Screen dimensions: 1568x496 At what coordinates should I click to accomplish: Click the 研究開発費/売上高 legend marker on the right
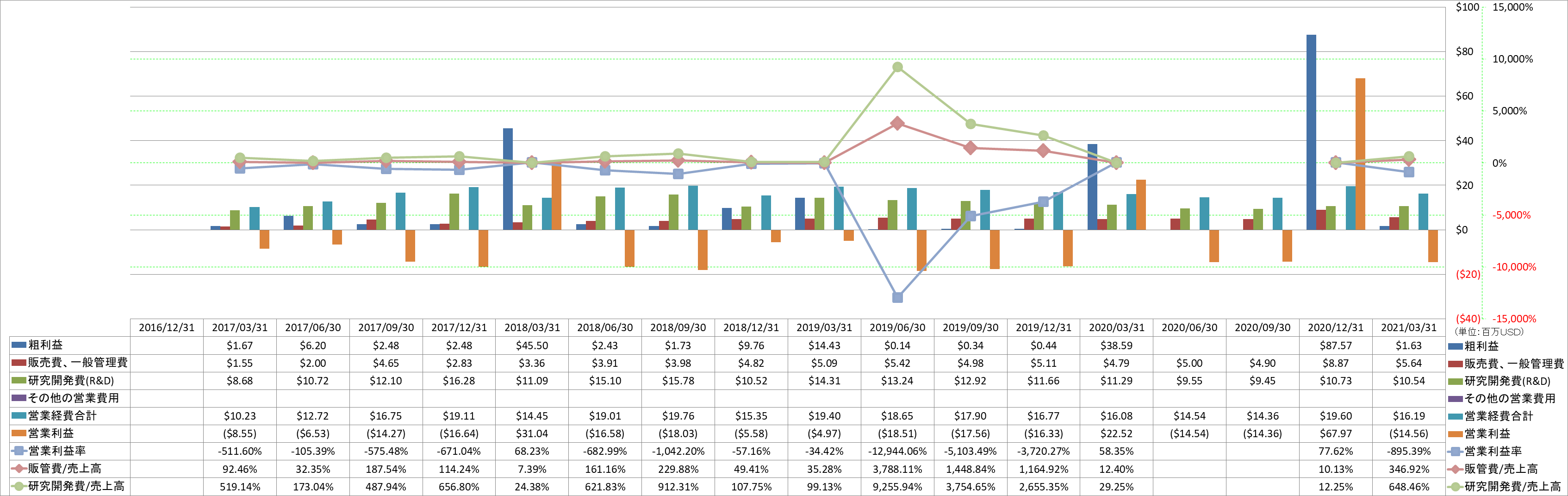coord(1456,487)
